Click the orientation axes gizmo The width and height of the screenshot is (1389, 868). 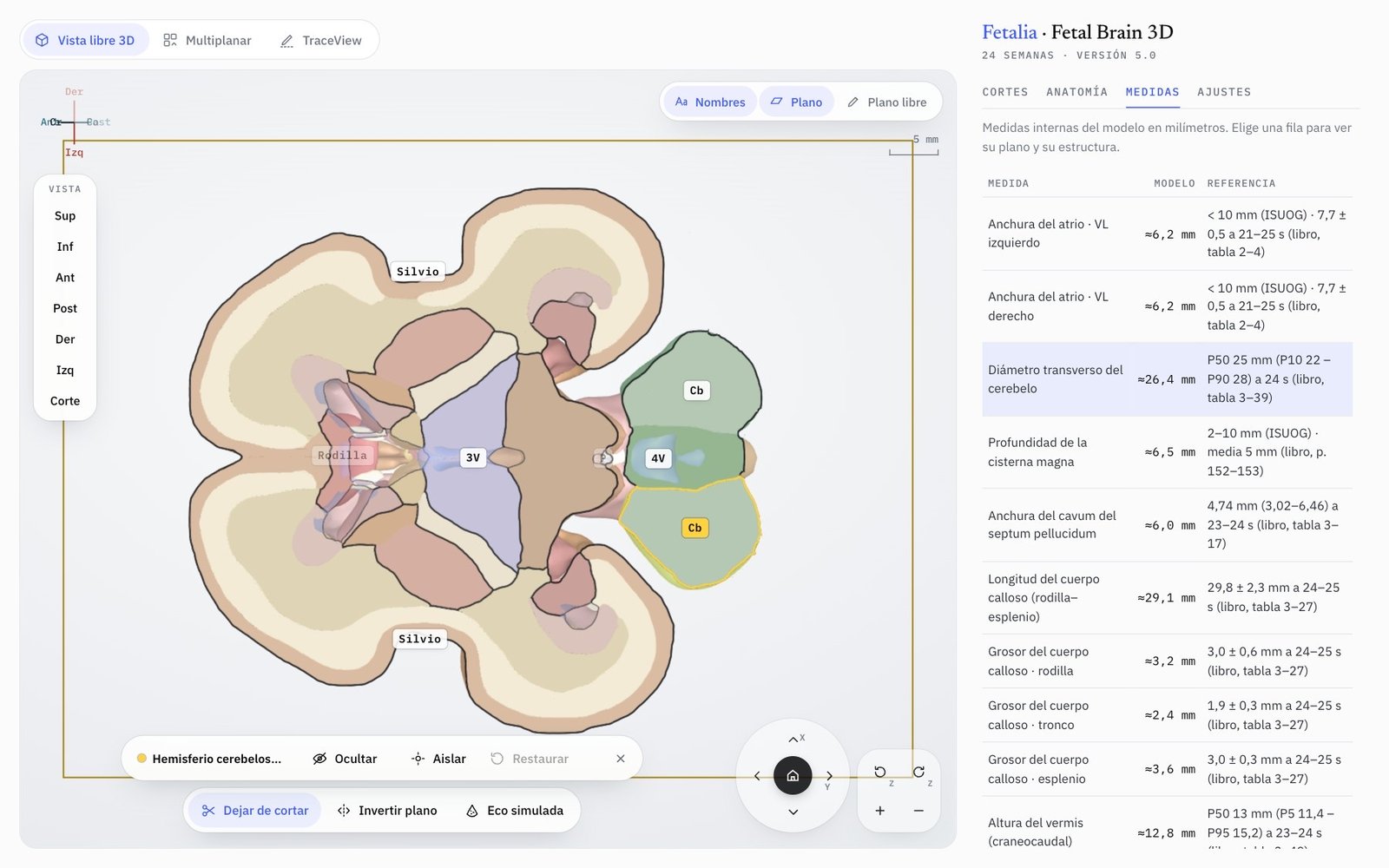point(74,122)
